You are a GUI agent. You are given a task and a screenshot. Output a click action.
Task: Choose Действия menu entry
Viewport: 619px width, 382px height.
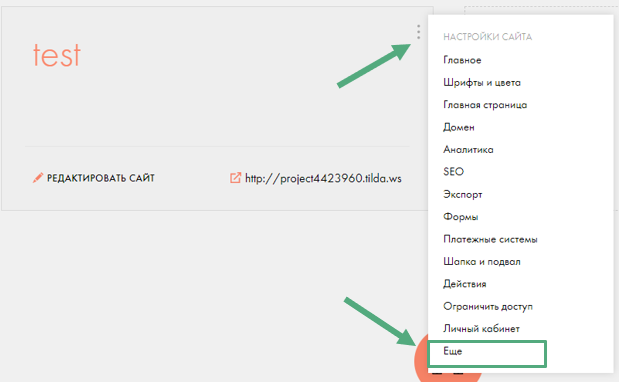[x=465, y=284]
